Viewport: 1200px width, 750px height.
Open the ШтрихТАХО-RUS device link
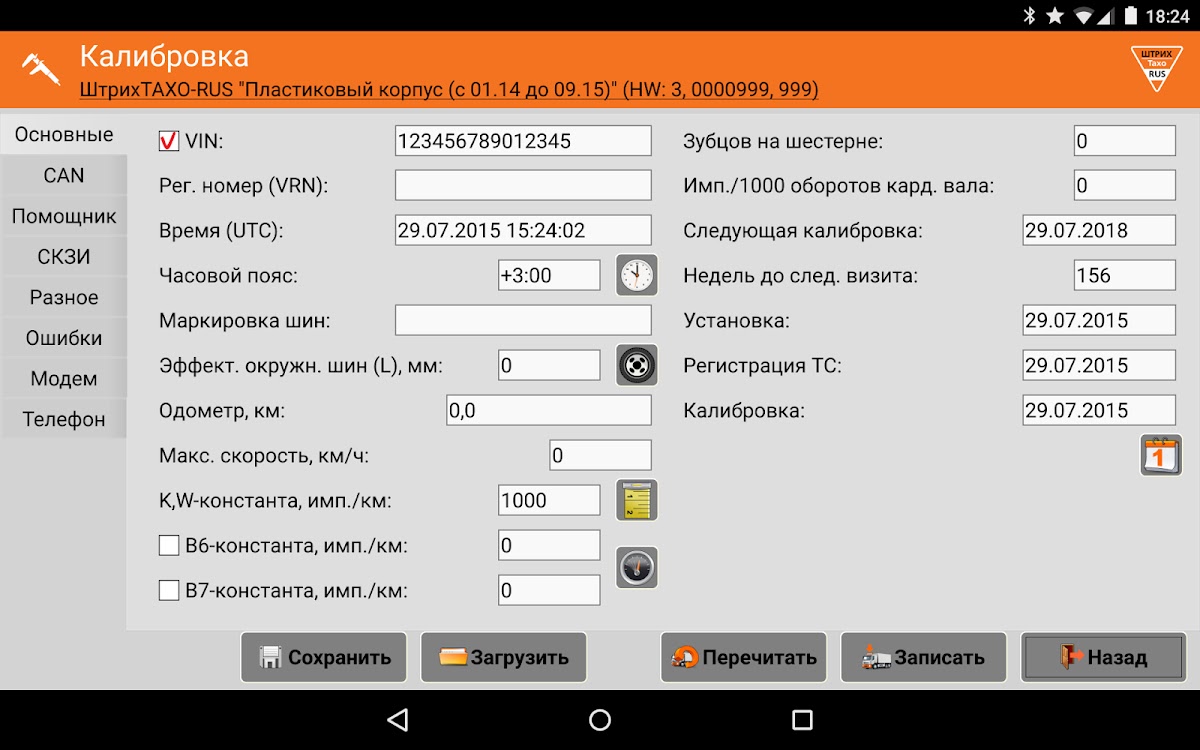point(448,90)
